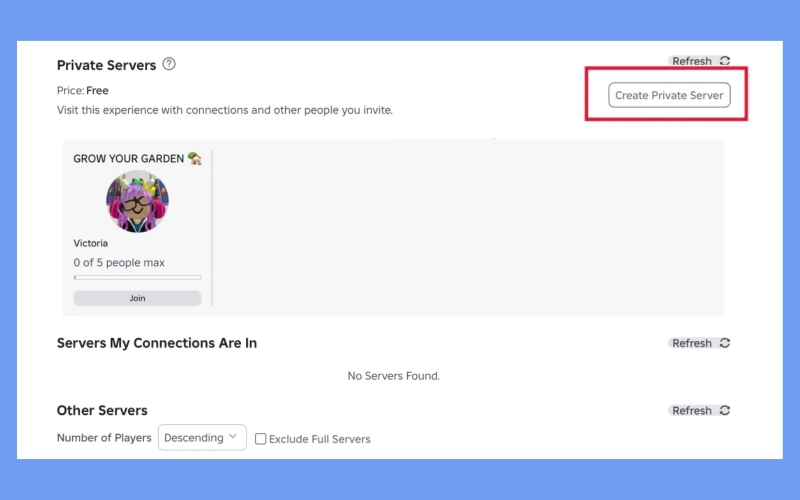Open Victoria's avatar picture
This screenshot has height=500, width=800.
[x=137, y=201]
